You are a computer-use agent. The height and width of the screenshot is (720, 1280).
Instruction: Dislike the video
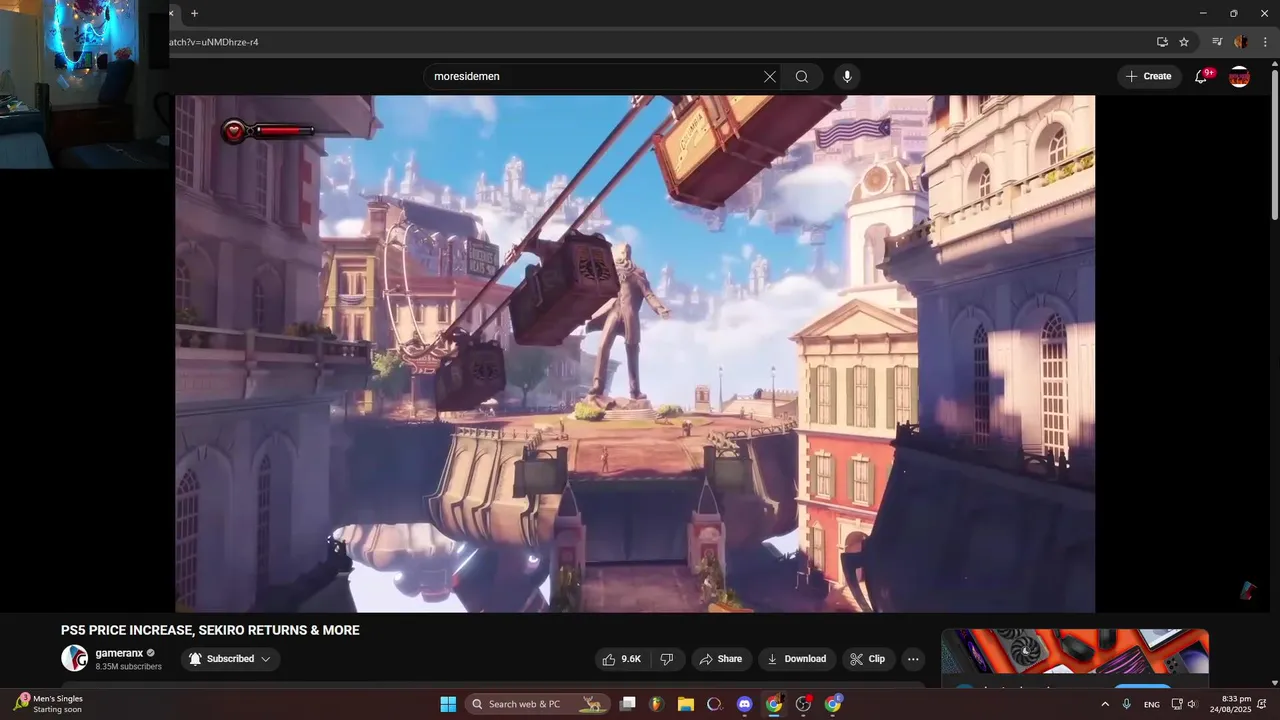click(x=667, y=659)
